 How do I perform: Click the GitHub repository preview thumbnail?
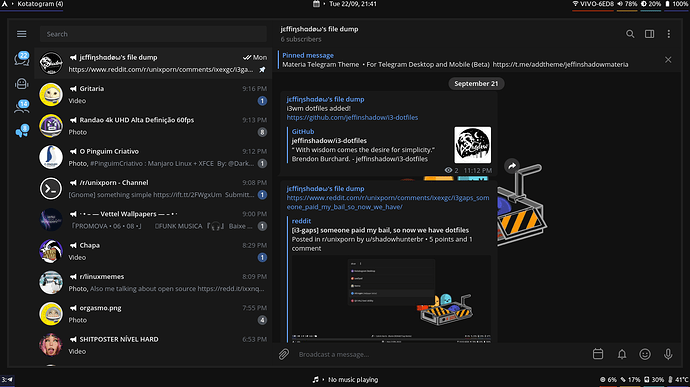click(473, 145)
